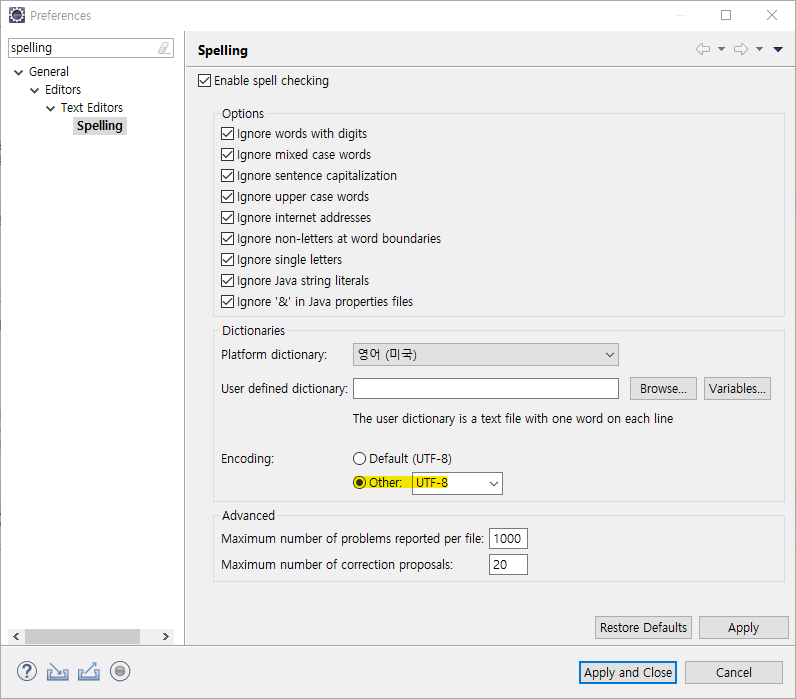Click maximum problems per file field
The height and width of the screenshot is (699, 796).
(x=508, y=539)
